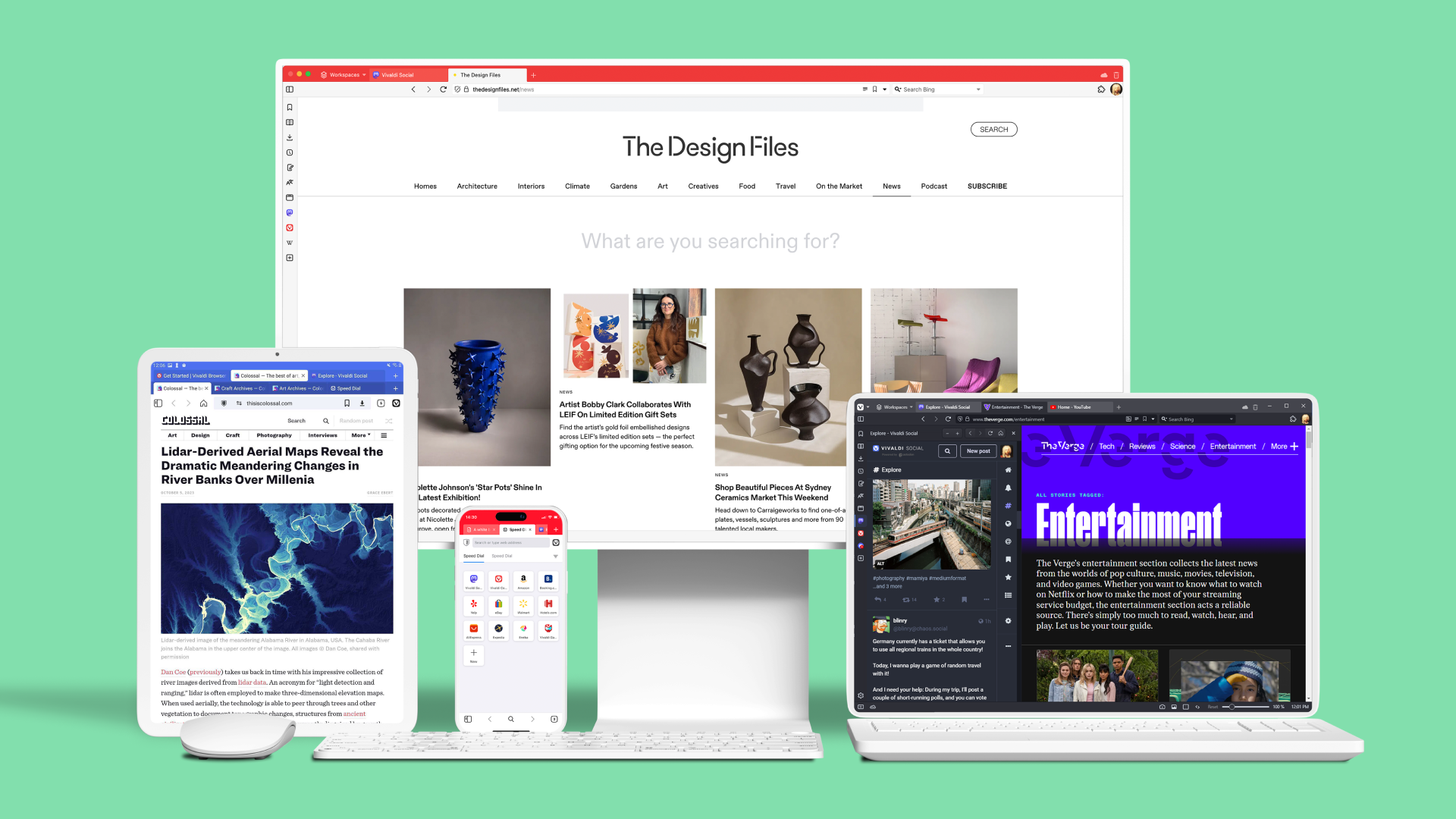
Task: Expand the More menu on Colossal mobile site
Action: point(361,435)
